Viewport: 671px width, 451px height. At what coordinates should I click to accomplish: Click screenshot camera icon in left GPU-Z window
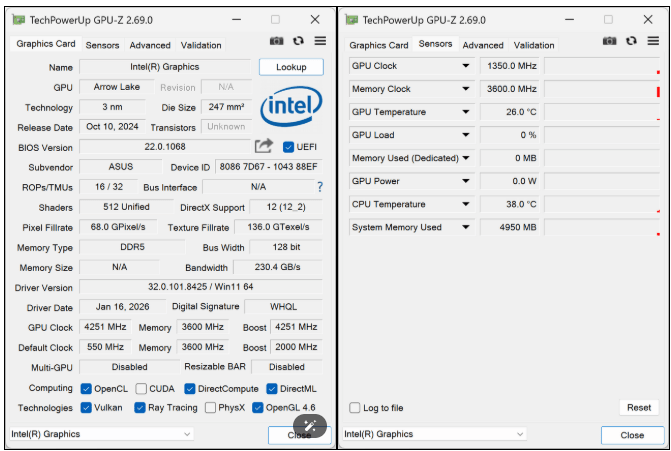(x=276, y=41)
